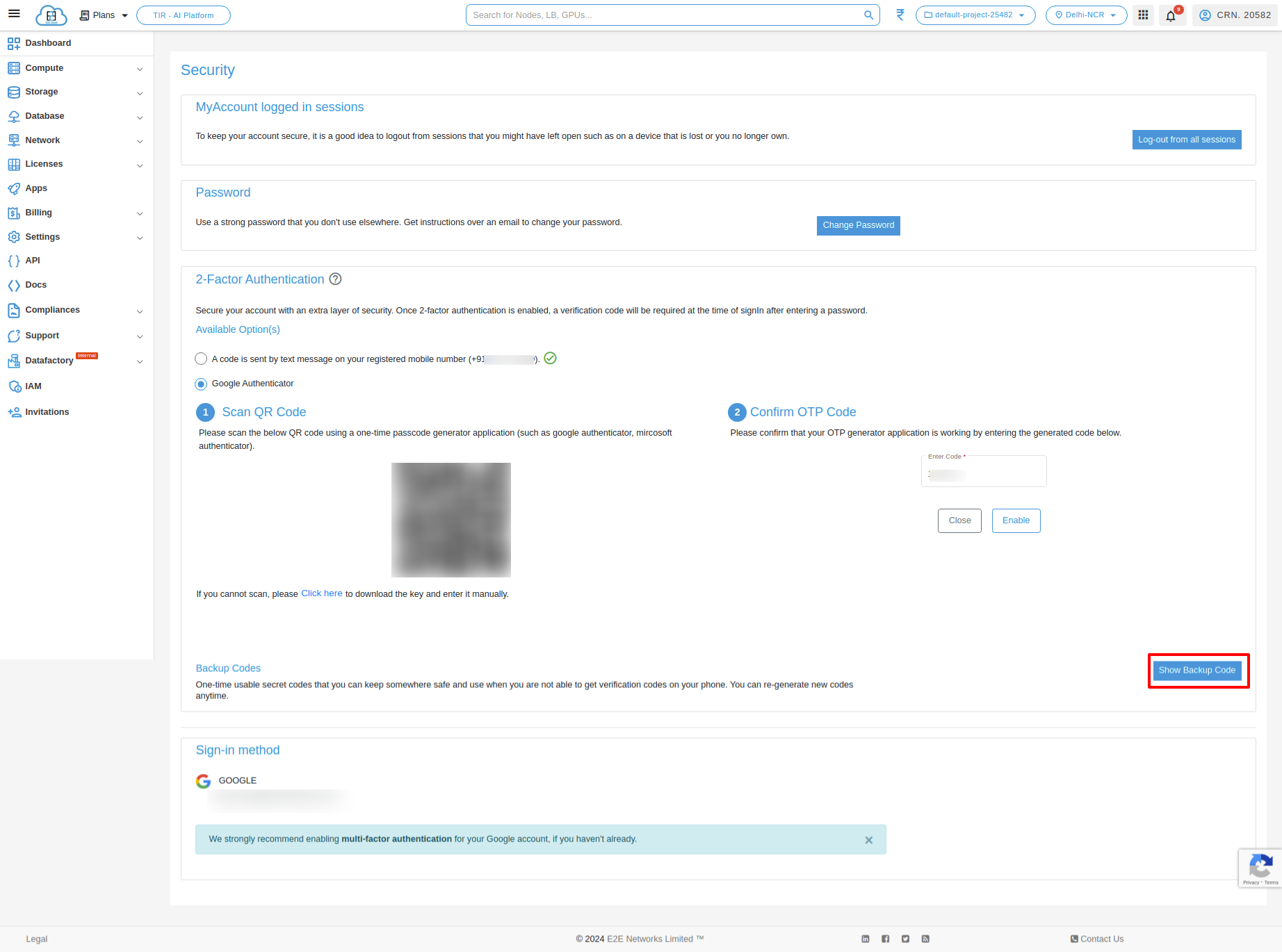Click the Compliances document icon
This screenshot has width=1282, height=952.
14,310
